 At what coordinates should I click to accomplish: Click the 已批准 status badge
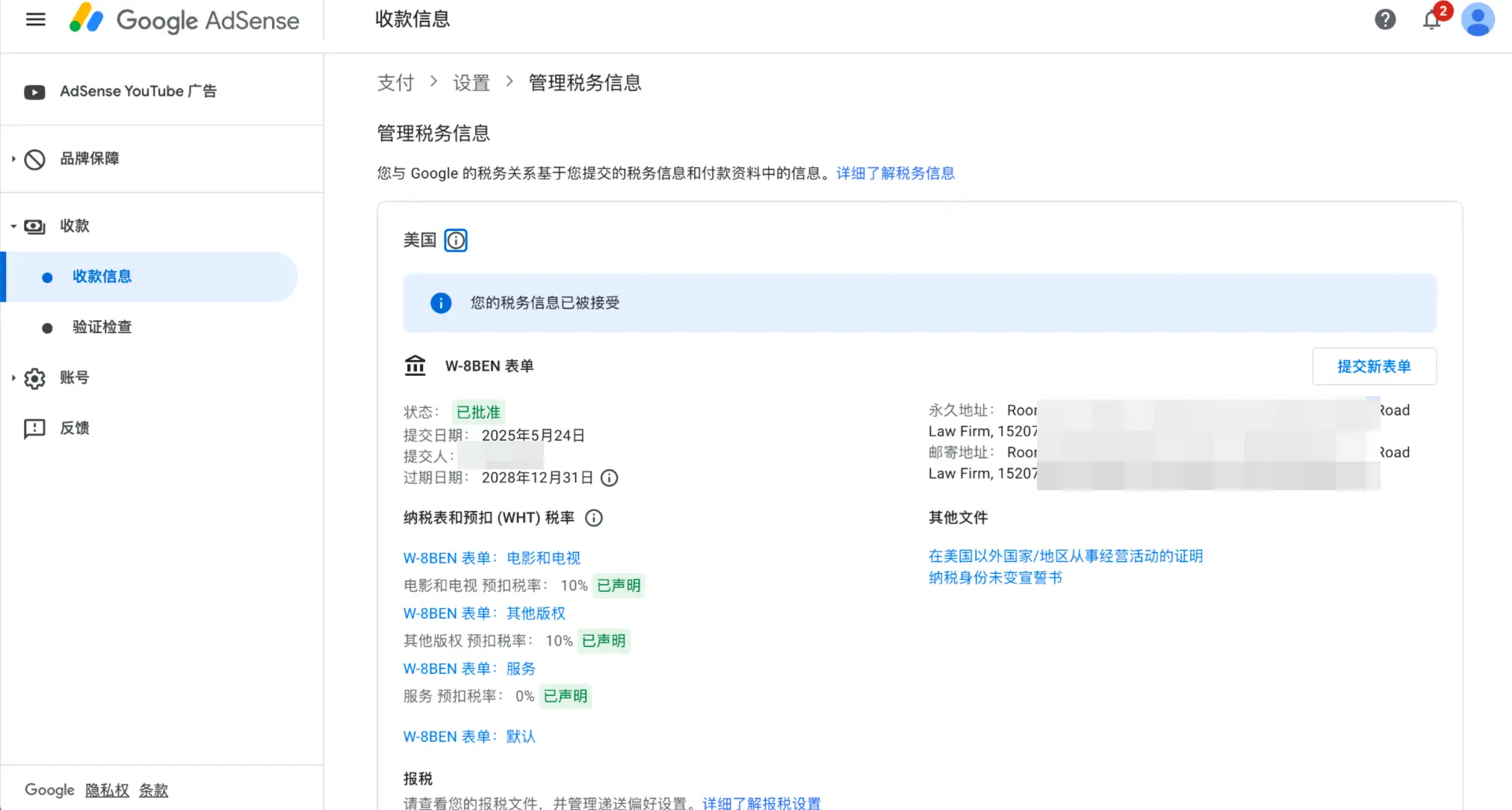pyautogui.click(x=478, y=412)
